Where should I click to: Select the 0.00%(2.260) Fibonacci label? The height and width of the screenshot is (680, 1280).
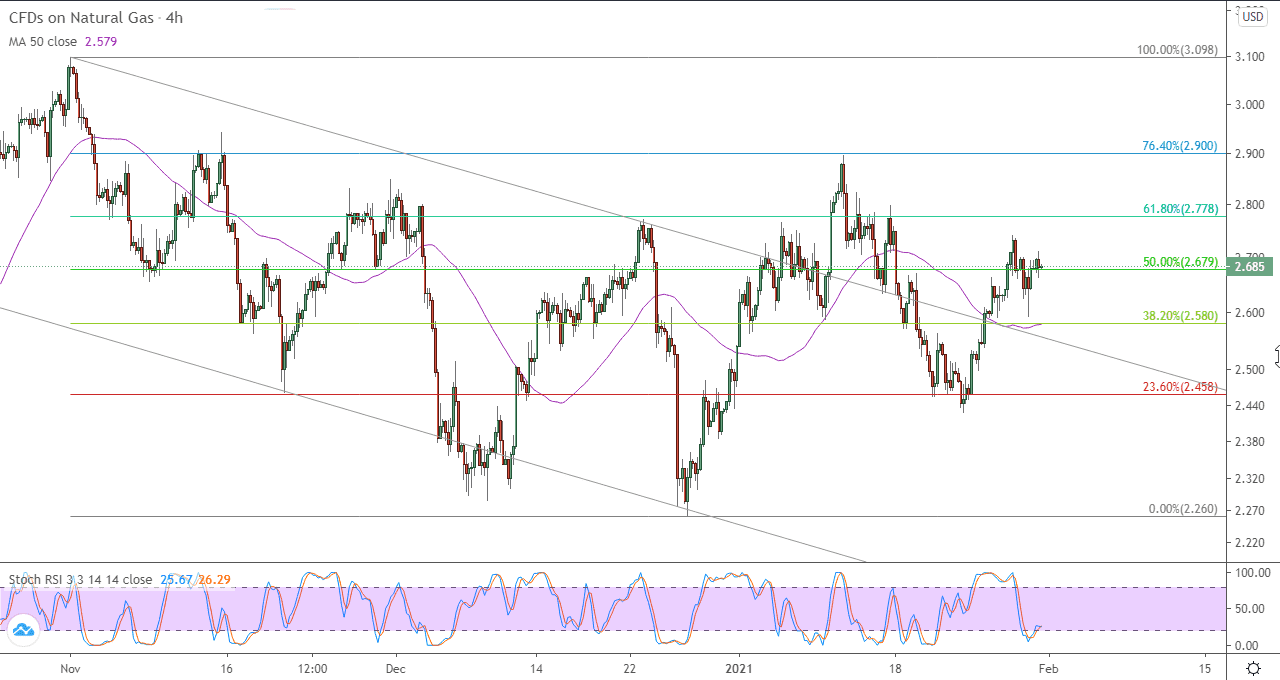tap(1183, 509)
